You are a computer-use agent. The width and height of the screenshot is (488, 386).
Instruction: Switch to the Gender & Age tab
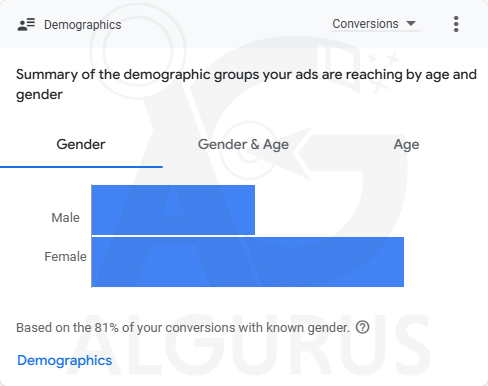243,145
